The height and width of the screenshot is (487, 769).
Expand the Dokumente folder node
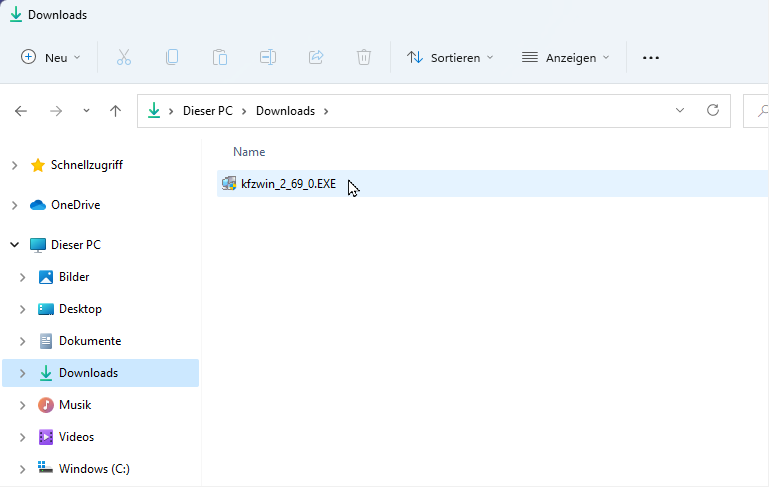tap(23, 341)
